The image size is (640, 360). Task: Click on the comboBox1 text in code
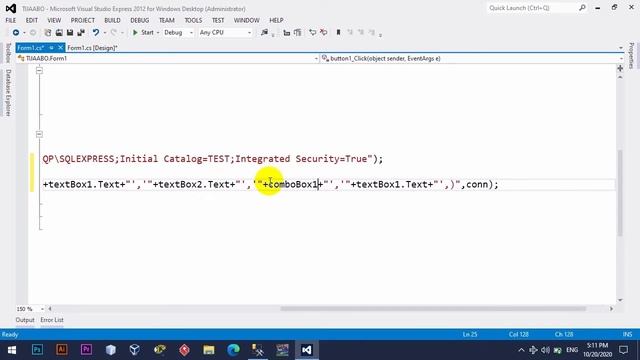click(x=293, y=184)
